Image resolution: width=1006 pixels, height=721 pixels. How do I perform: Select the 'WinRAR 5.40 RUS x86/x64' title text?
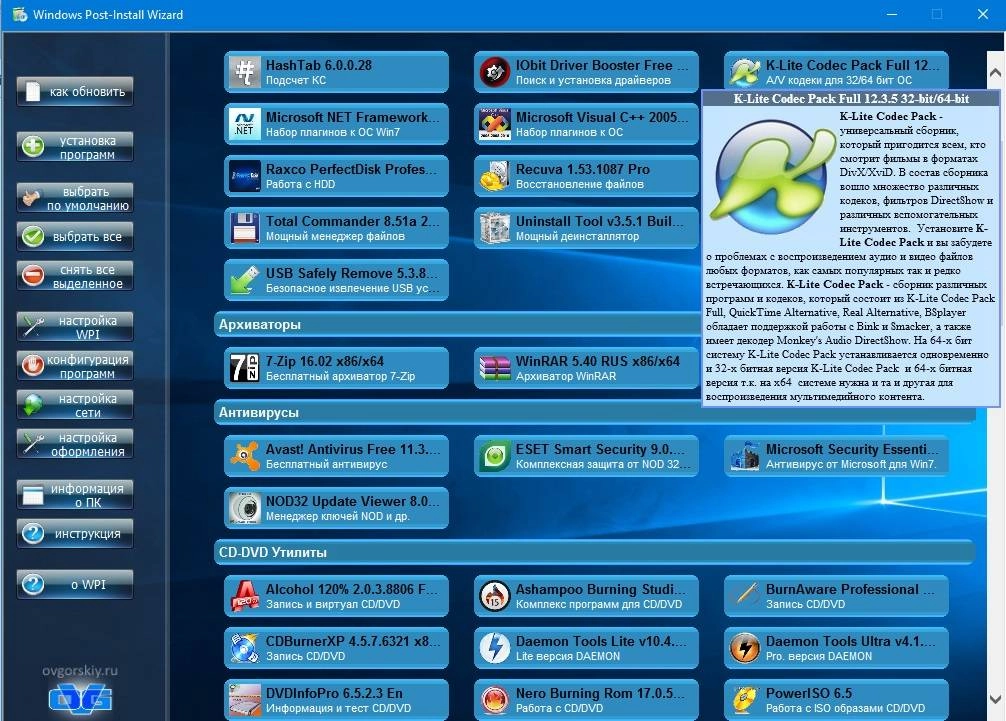tap(597, 361)
